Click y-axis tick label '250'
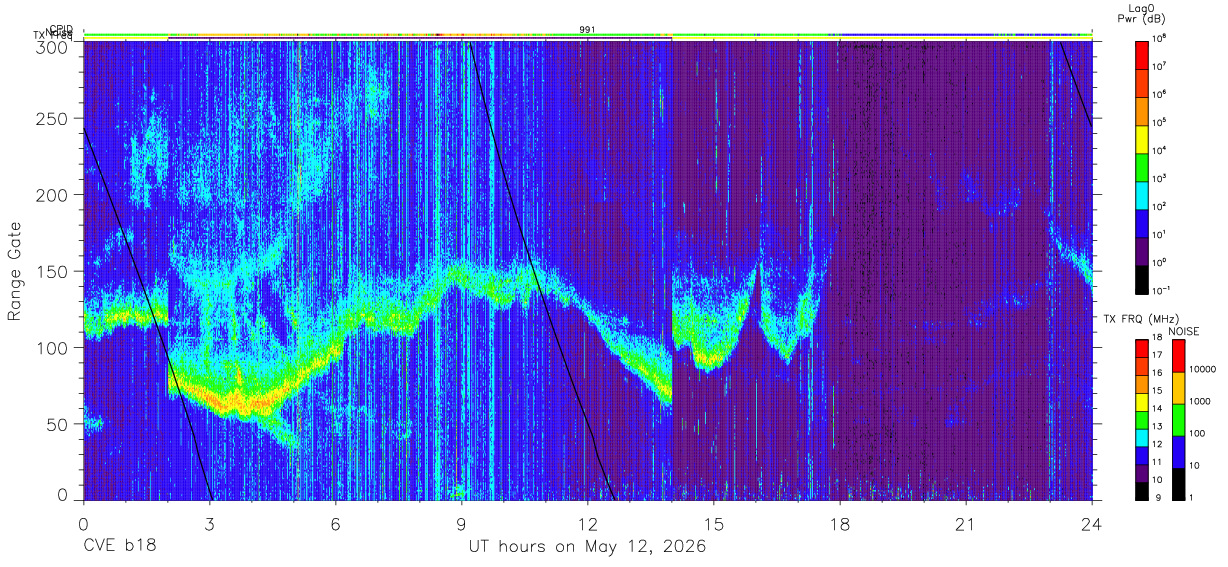1228x567 pixels. (x=52, y=118)
